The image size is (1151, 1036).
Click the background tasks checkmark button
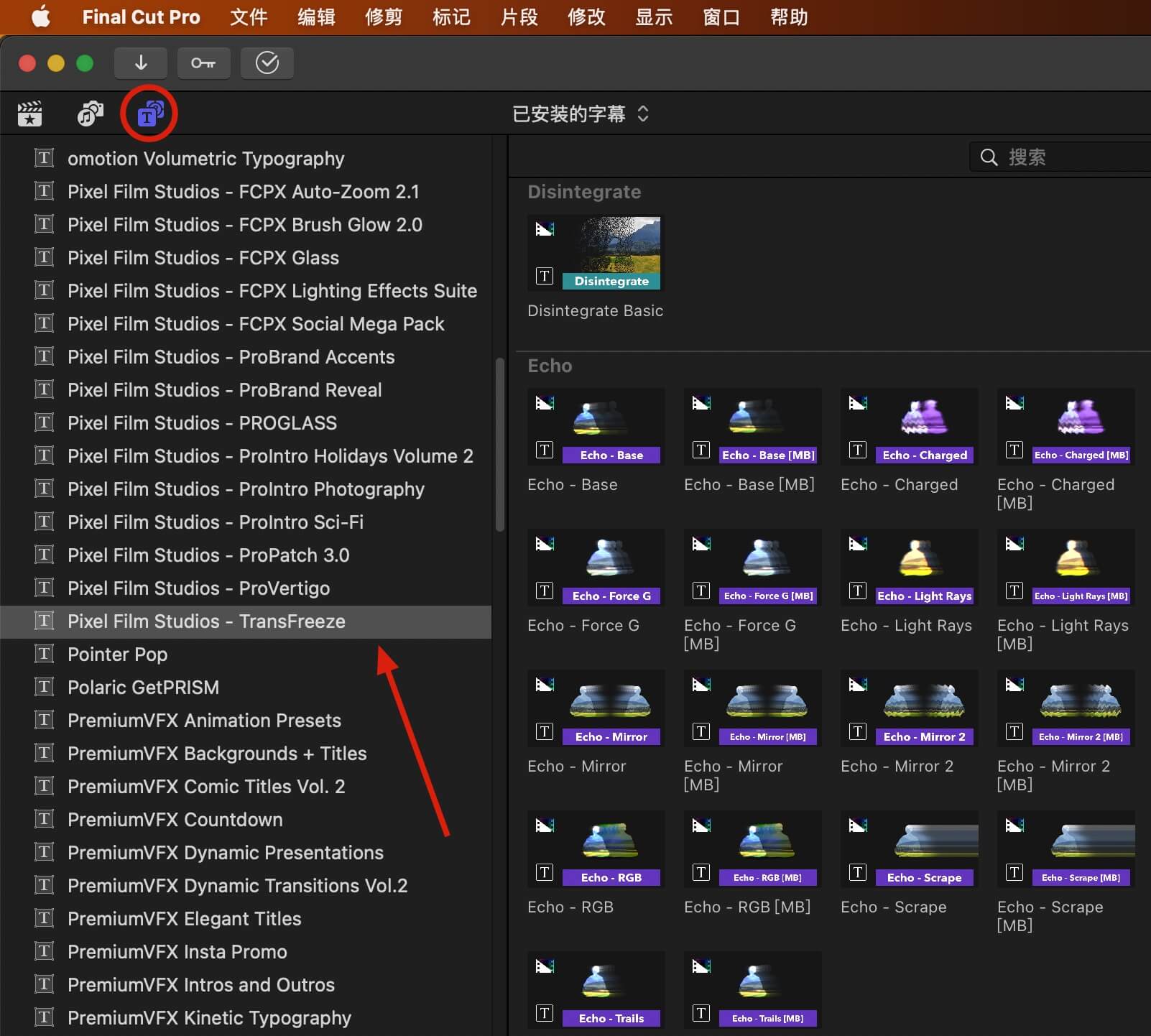point(267,63)
